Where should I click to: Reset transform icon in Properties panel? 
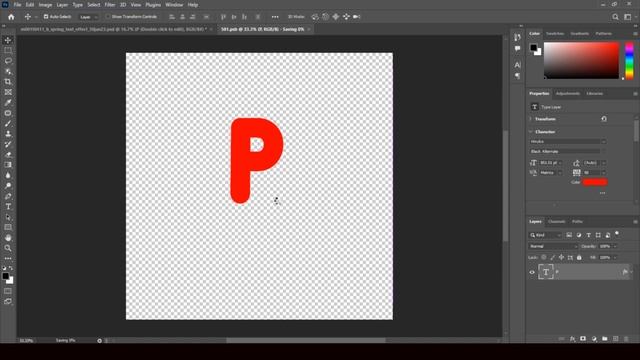coord(604,119)
